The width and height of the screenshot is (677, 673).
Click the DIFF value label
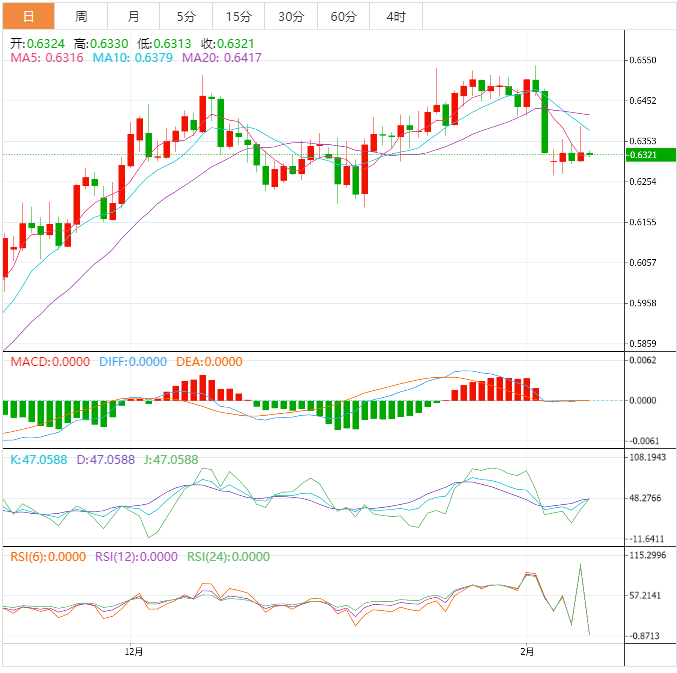(133, 362)
